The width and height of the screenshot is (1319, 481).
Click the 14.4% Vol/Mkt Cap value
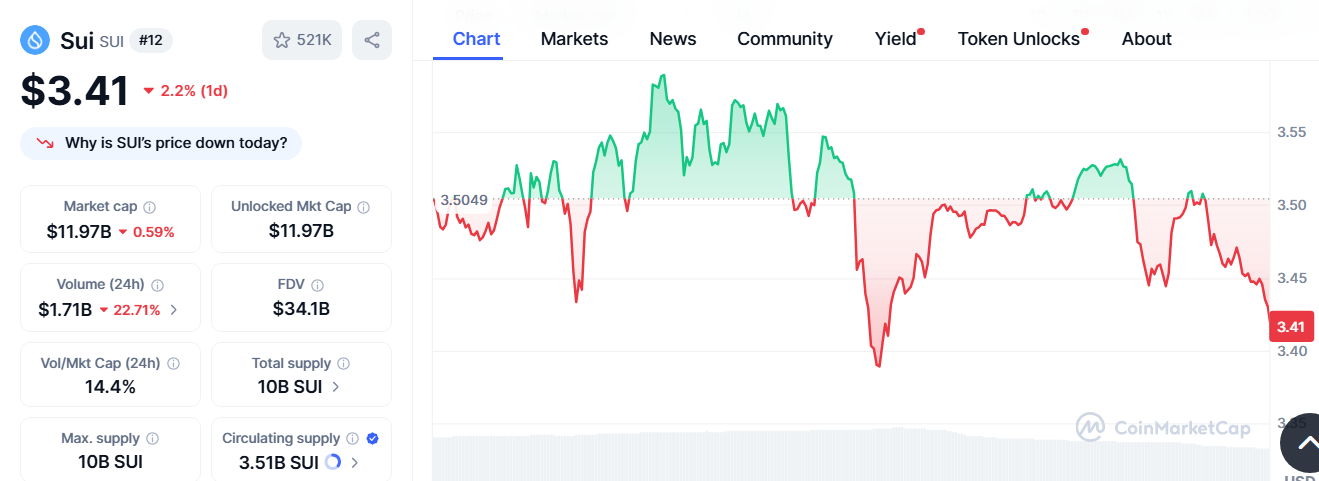point(110,387)
